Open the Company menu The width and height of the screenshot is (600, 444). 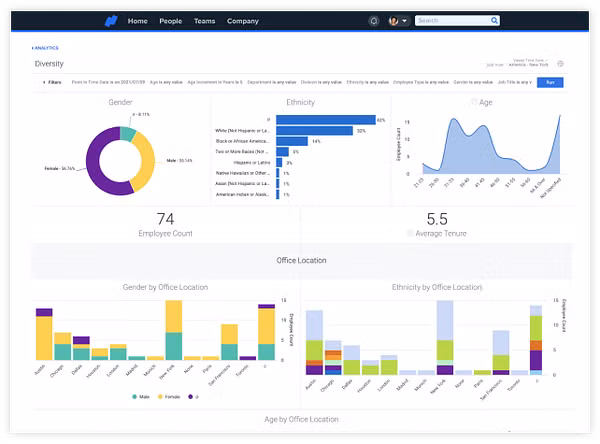pyautogui.click(x=242, y=20)
